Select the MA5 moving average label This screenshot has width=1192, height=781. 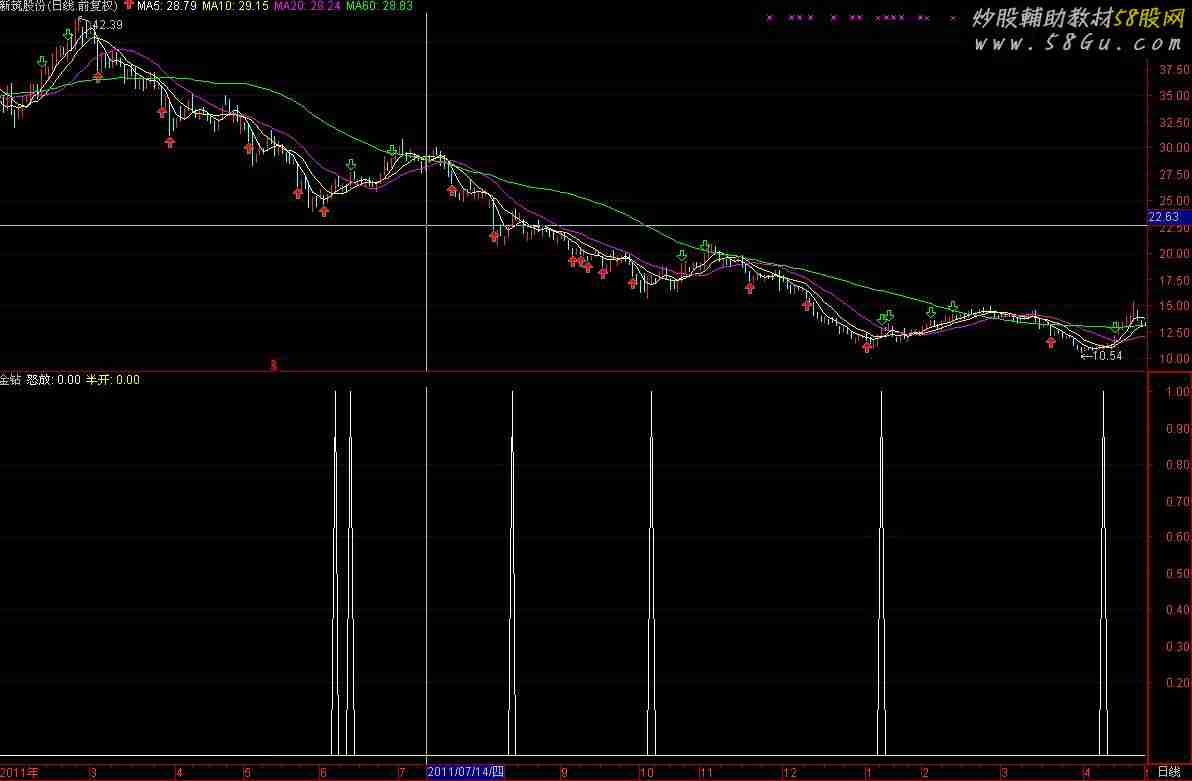[166, 6]
